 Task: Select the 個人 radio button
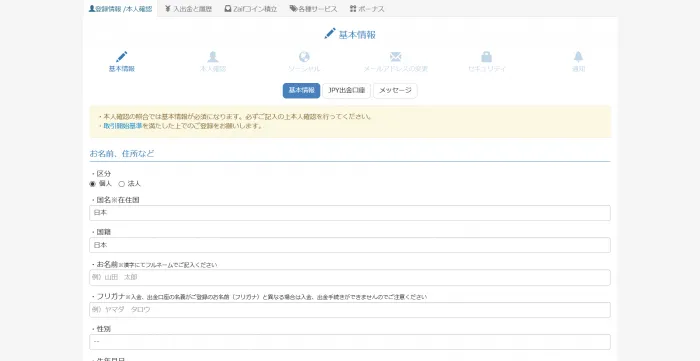point(92,184)
